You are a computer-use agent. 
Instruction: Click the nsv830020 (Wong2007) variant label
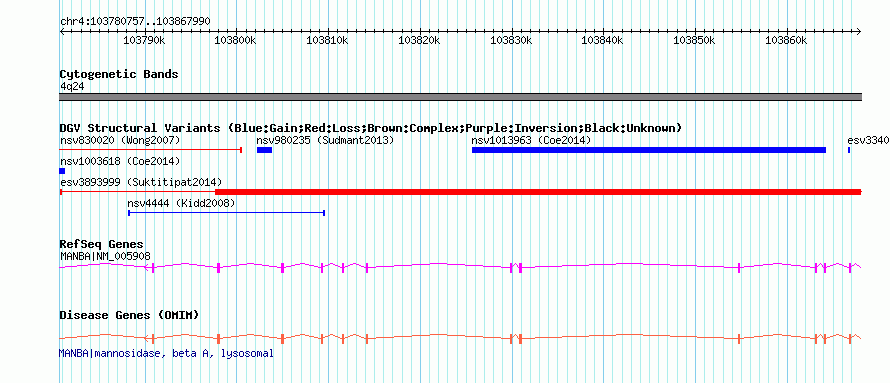tap(120, 140)
